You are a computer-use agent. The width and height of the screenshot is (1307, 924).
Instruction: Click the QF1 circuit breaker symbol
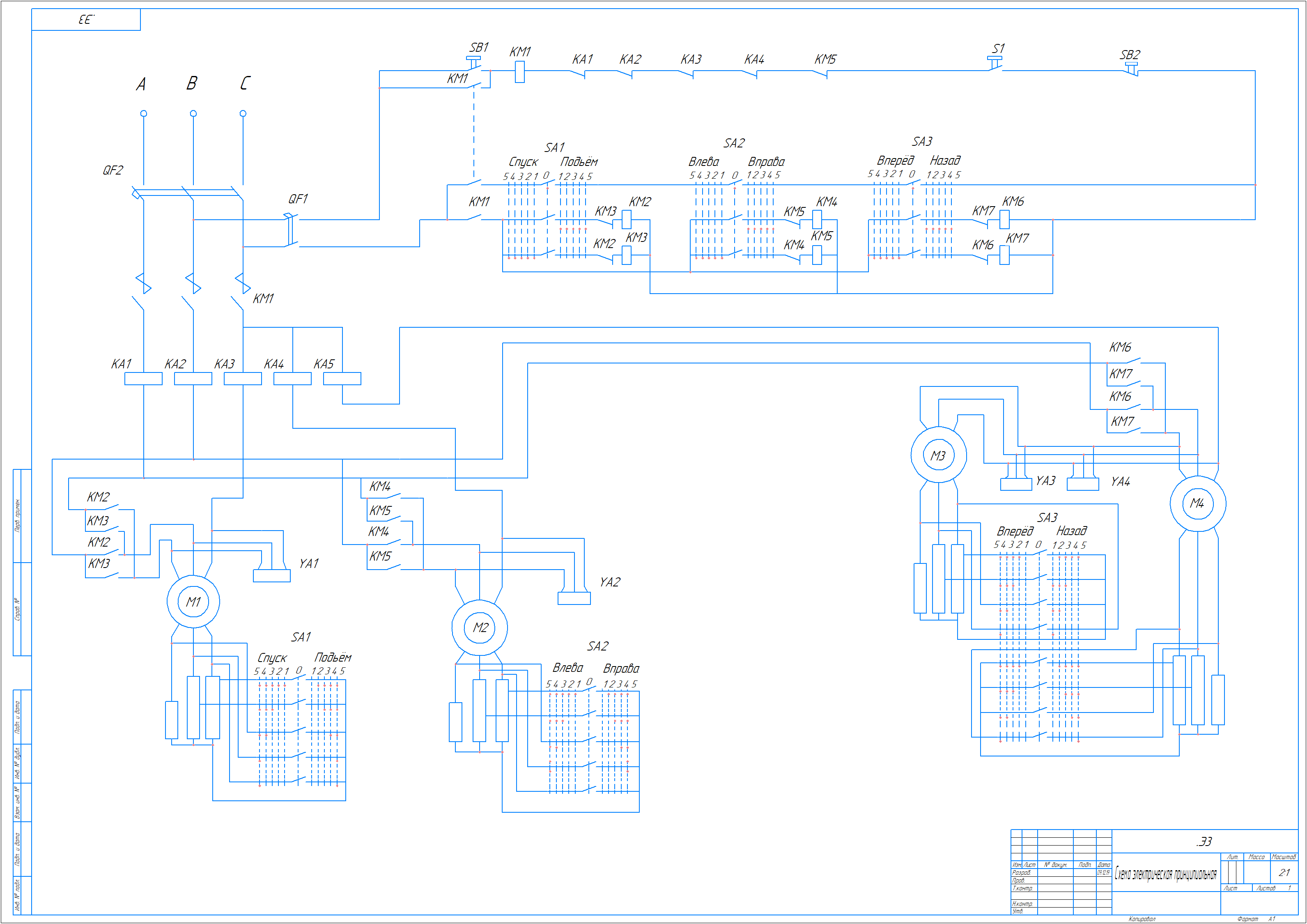(291, 230)
